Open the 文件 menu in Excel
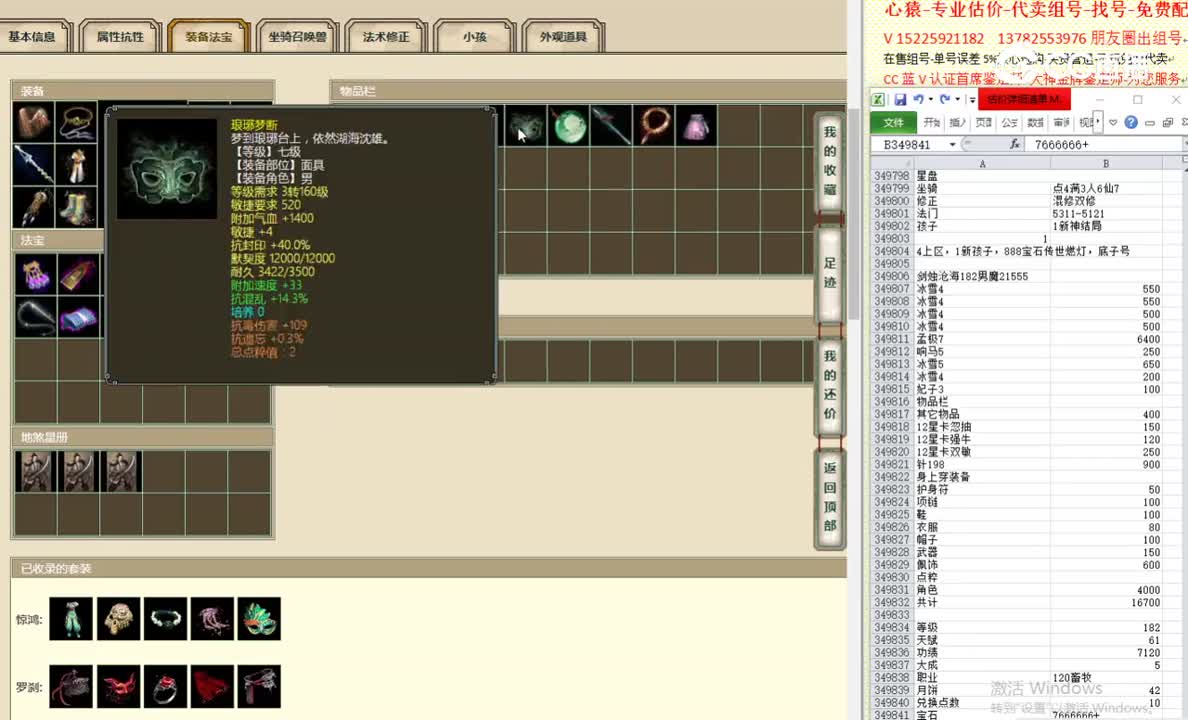 892,122
